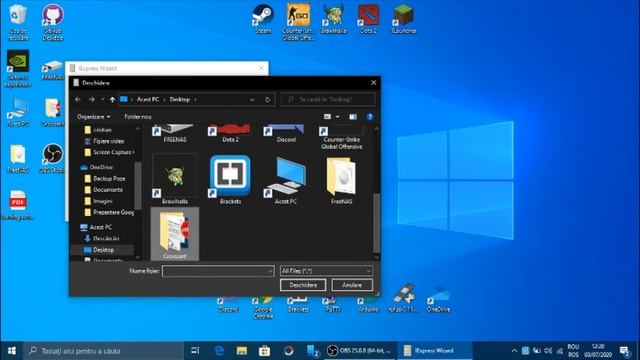This screenshot has width=640, height=360.
Task: Click the Arduino desktop shortcut
Action: [x=368, y=305]
